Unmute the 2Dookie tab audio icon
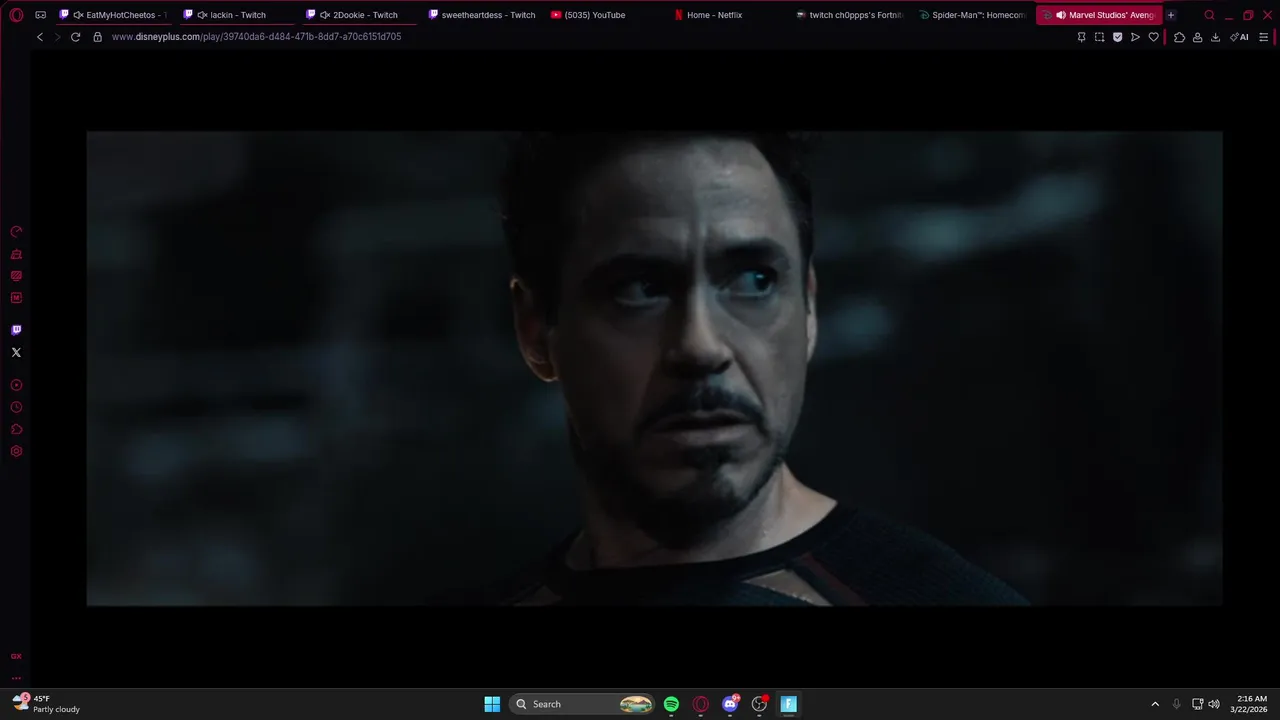Image resolution: width=1280 pixels, height=720 pixels. [325, 15]
